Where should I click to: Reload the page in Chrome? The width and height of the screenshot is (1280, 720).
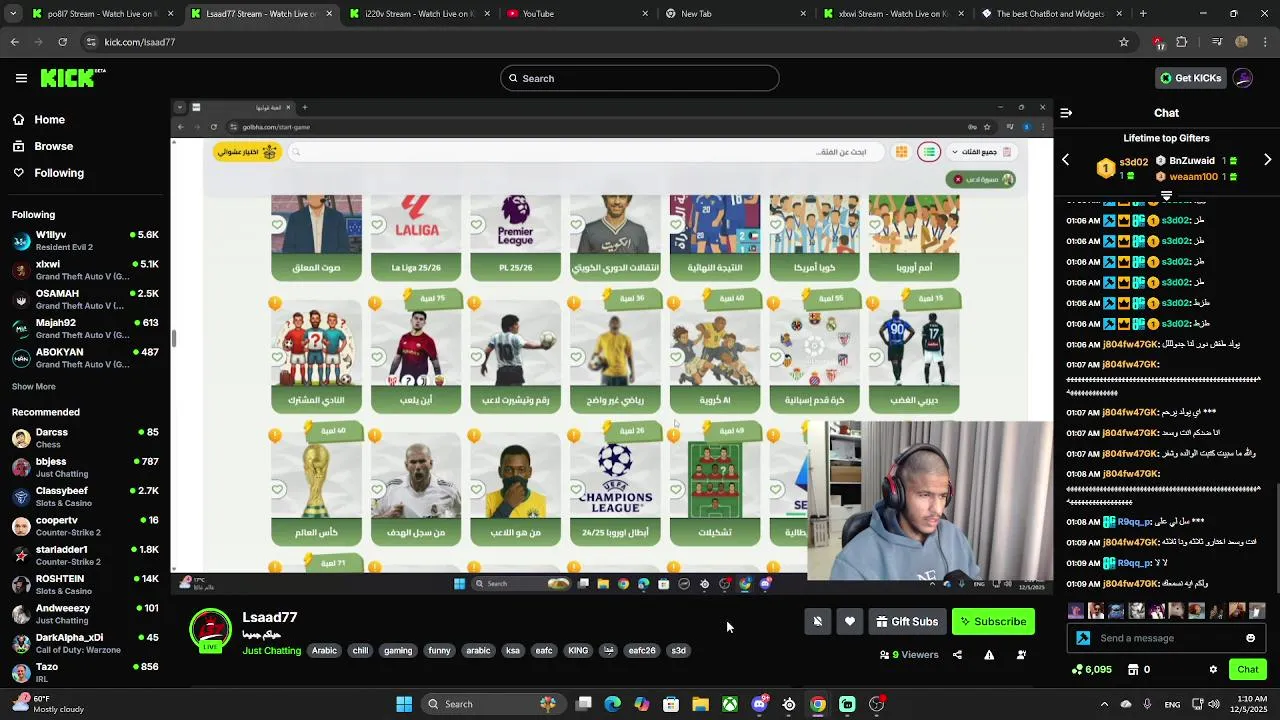63,42
